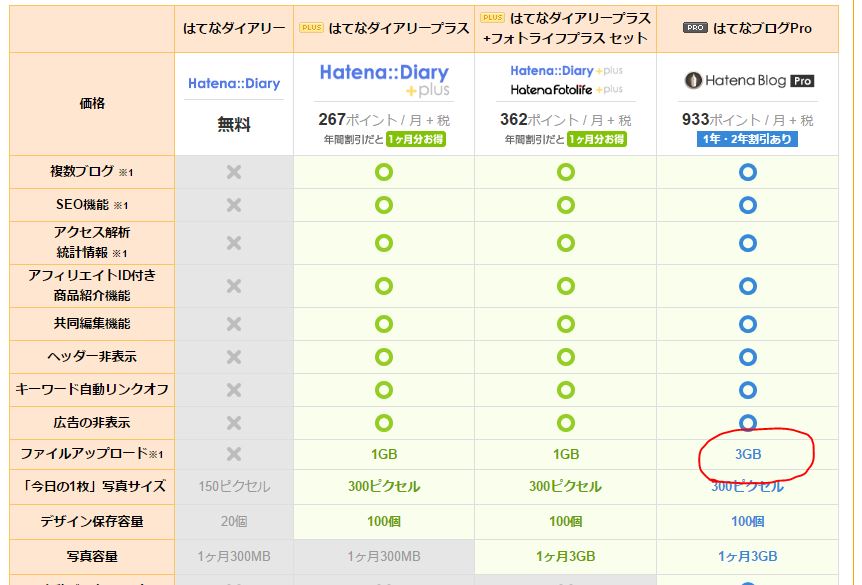This screenshot has width=862, height=585.
Task: Click green circle for キーワード自動リンクオフ in セット column
Action: [566, 390]
